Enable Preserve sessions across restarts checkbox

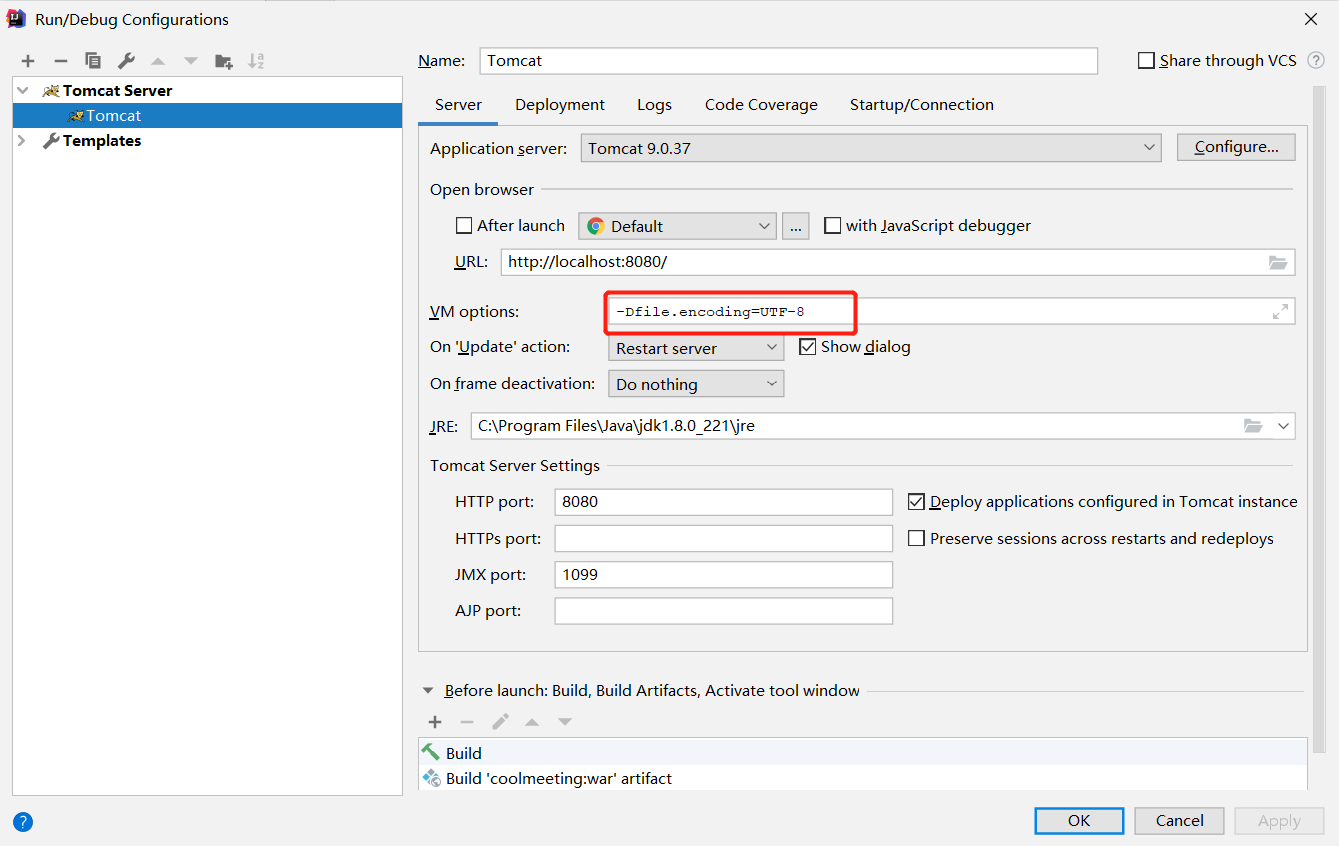coord(916,538)
